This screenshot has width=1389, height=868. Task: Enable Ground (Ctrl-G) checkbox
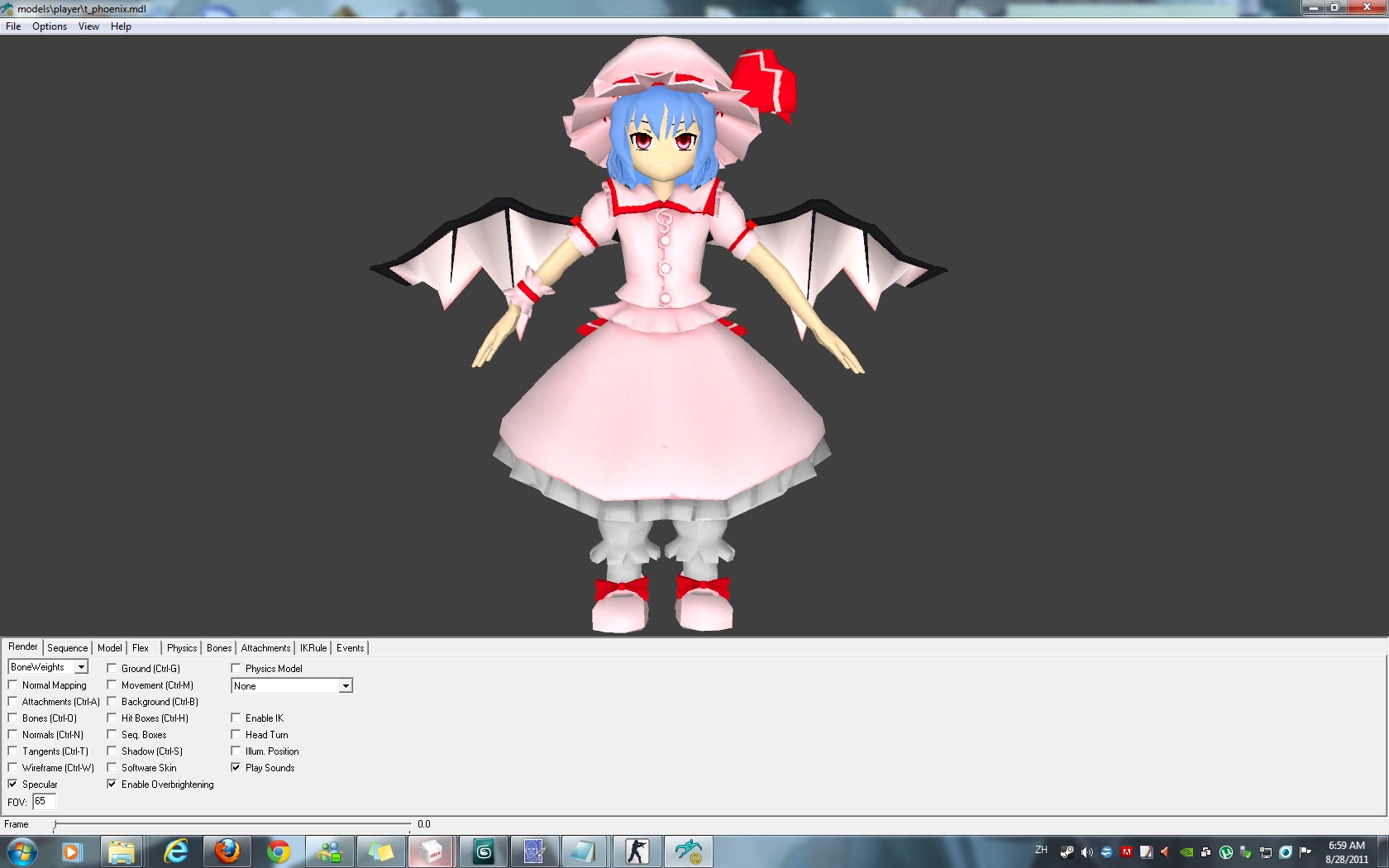112,668
